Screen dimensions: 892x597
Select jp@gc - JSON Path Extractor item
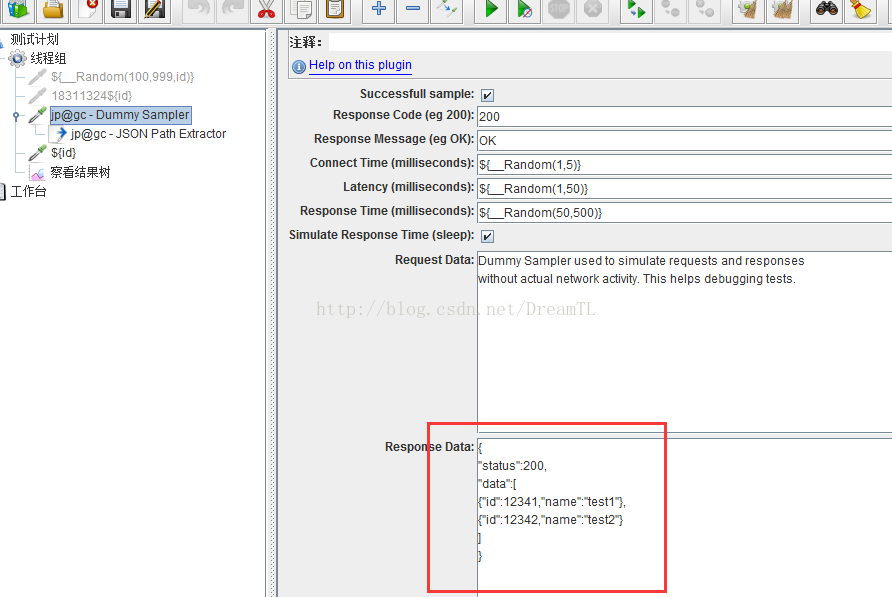(148, 134)
